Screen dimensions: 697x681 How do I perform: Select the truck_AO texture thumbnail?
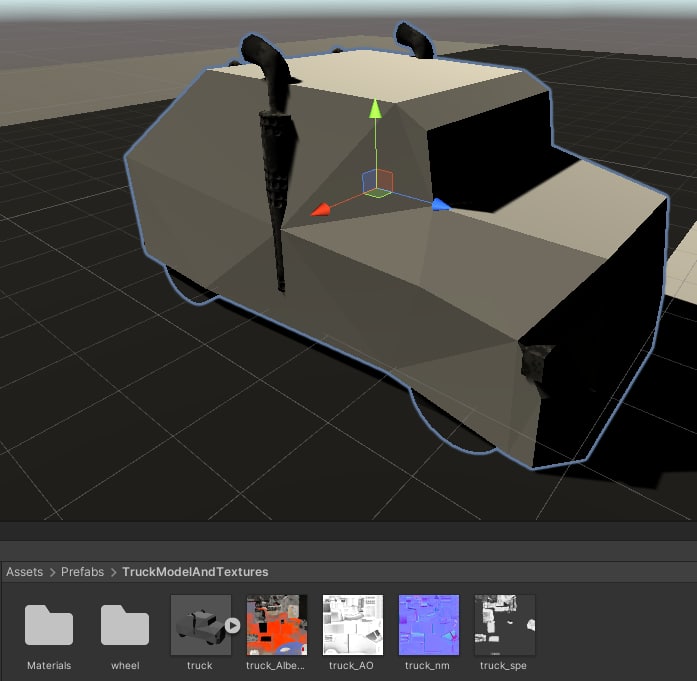click(353, 625)
